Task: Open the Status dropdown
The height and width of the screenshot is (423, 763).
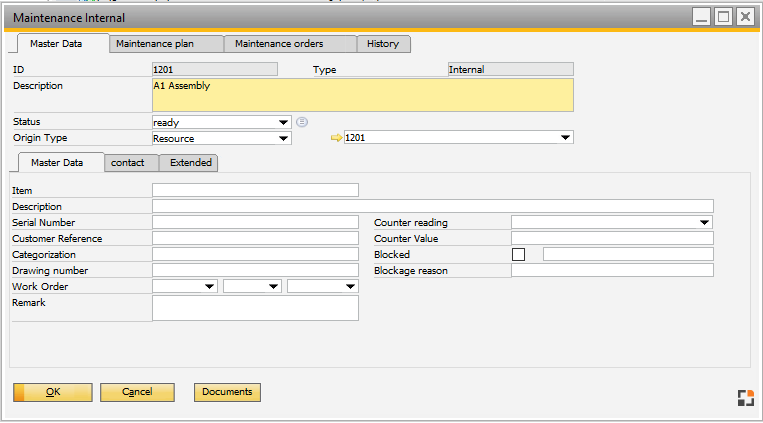Action: 284,123
